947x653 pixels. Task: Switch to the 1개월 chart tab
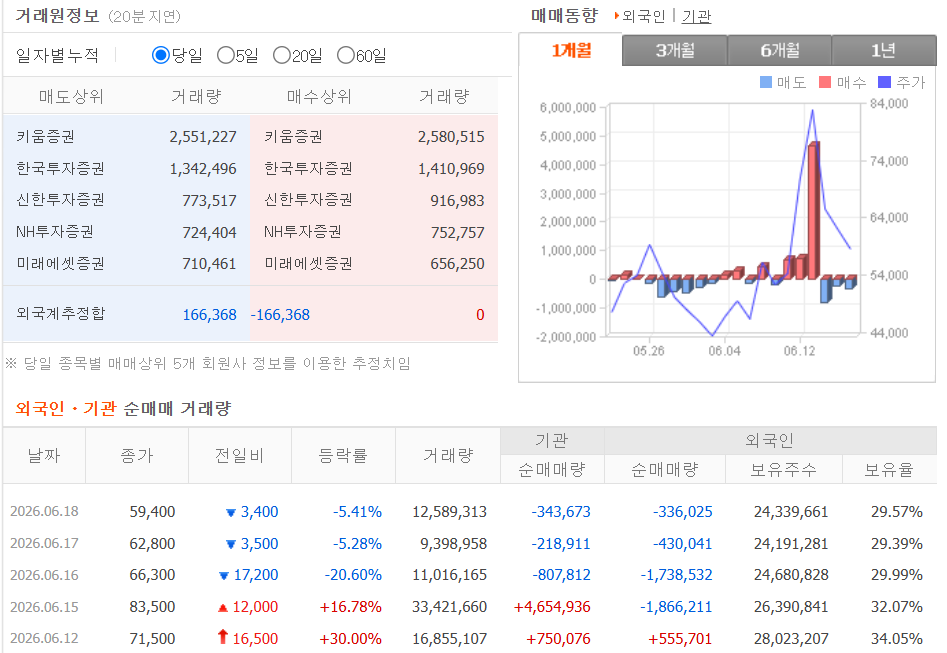[x=571, y=50]
